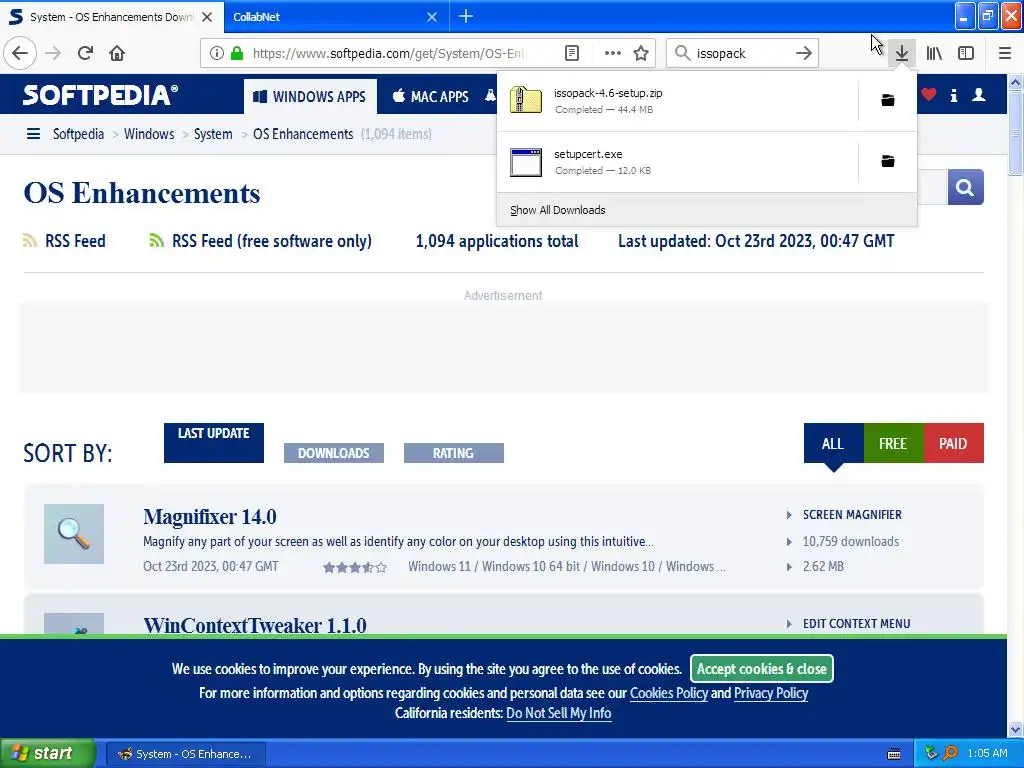1024x768 pixels.
Task: Click the SCREEN MAGNIFIER category tag
Action: pos(852,515)
